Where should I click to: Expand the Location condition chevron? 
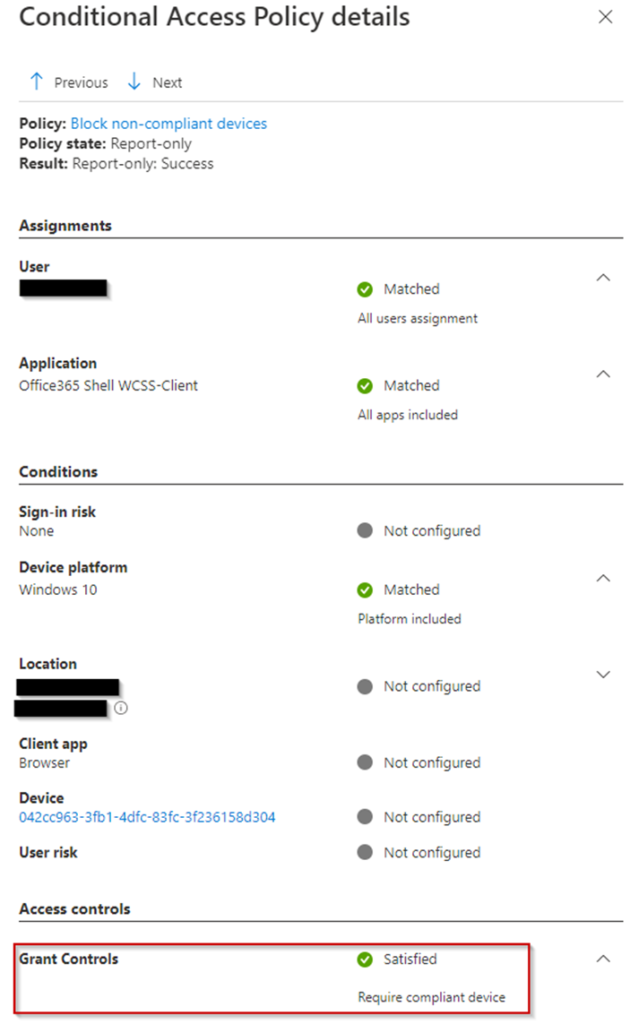[x=603, y=674]
